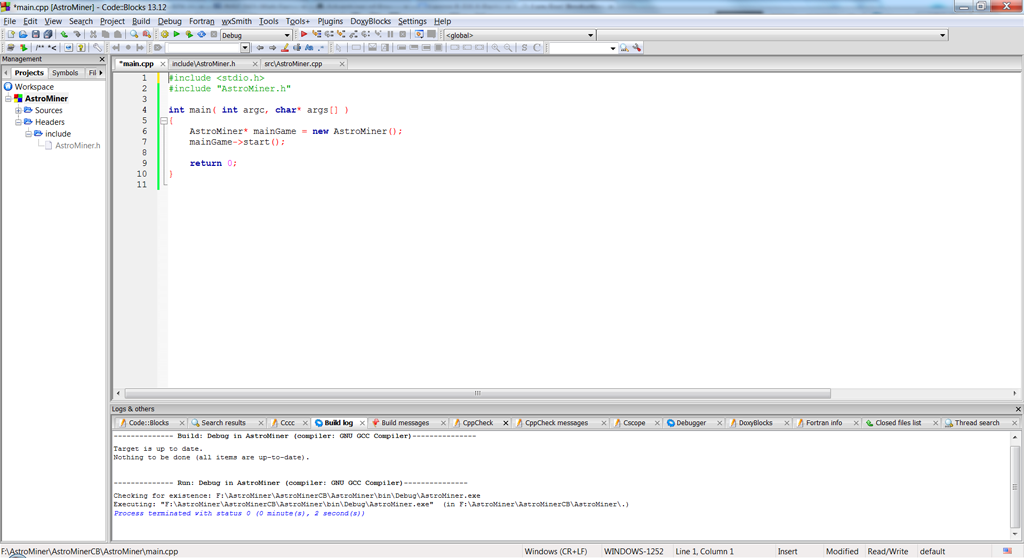Viewport: 1024px width, 558px height.
Task: Click the WINDOWS-1252 encoding in status bar
Action: tap(633, 551)
